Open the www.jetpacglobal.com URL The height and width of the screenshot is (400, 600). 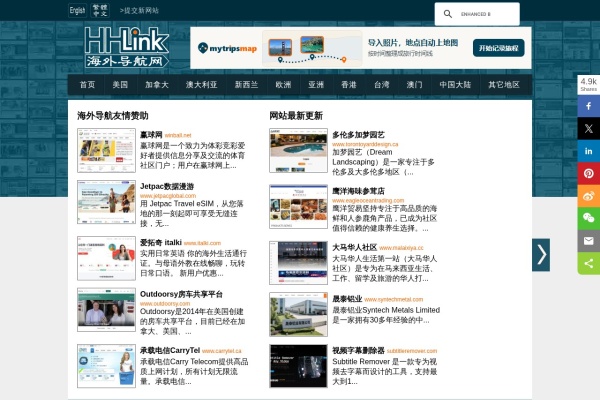[x=168, y=196]
